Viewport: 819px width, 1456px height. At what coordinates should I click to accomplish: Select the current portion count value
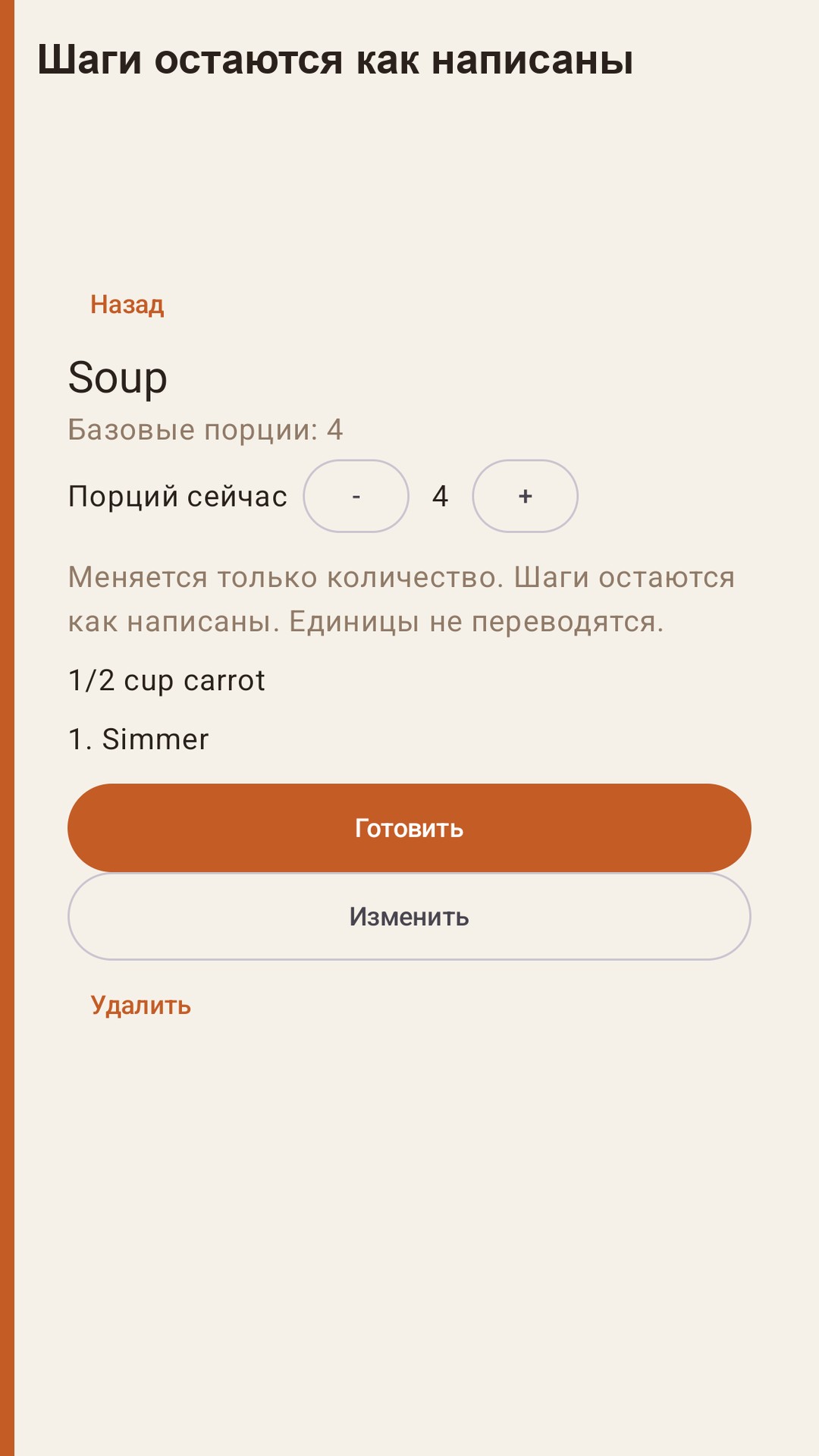441,497
